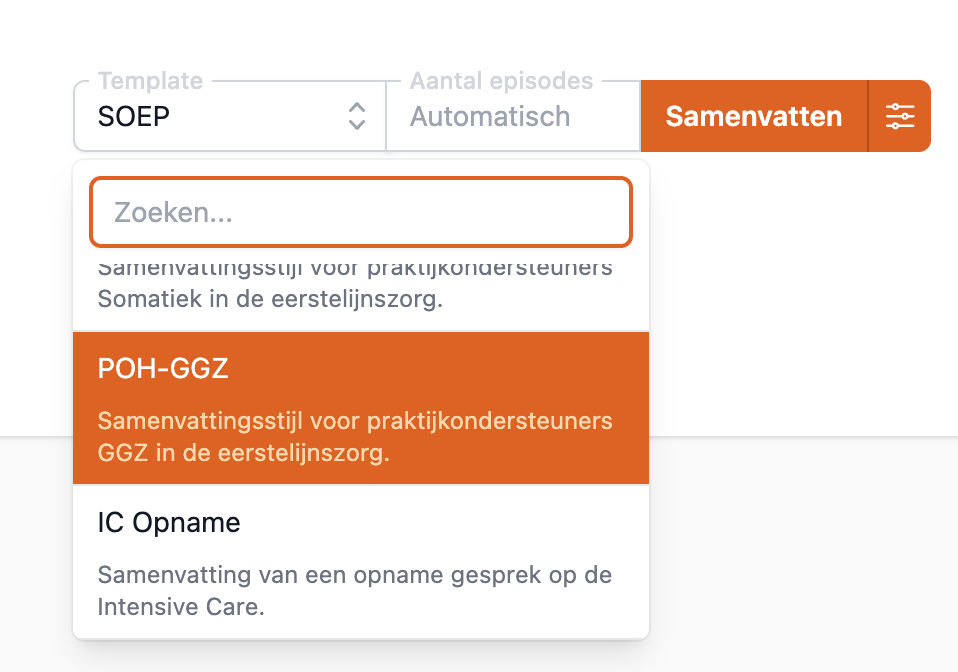The width and height of the screenshot is (958, 672).
Task: Click 'Samenvatting van een opname gesprek' description
Action: 354,575
